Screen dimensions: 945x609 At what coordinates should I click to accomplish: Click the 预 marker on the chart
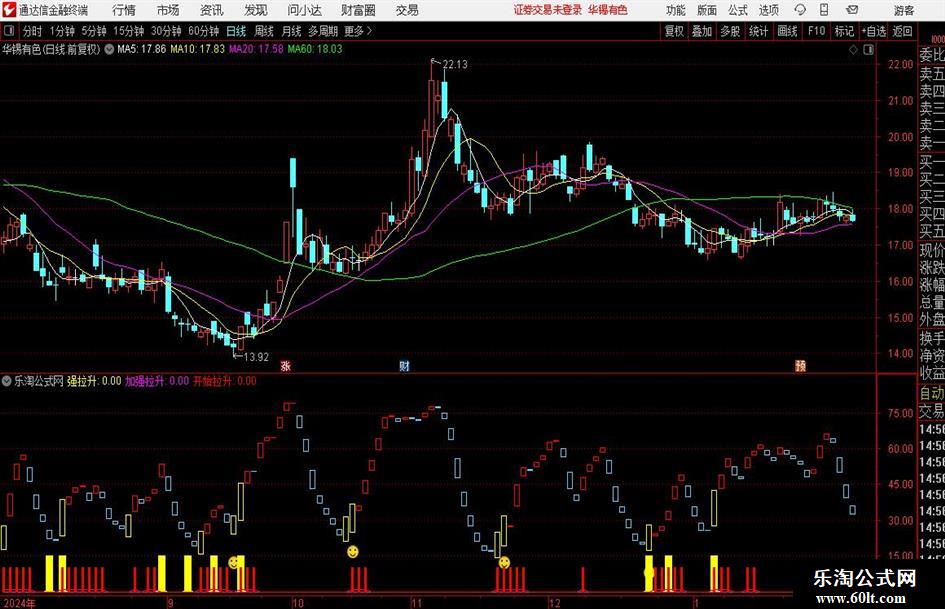point(800,365)
